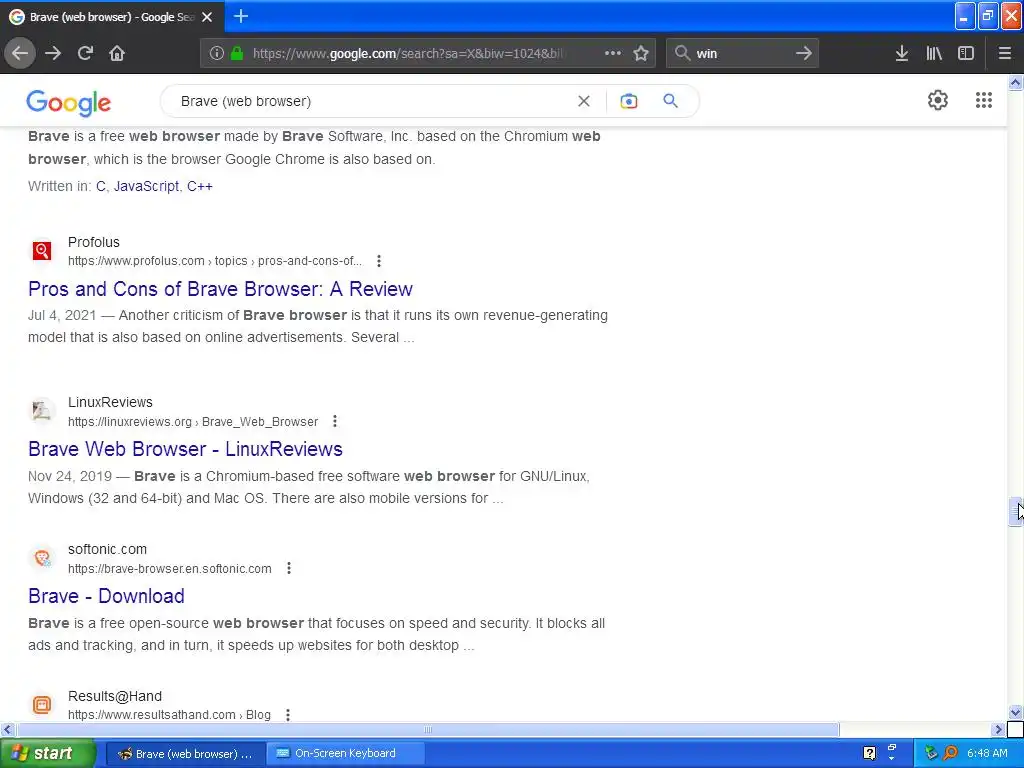Click the softonic.com site favicon
Screen dimensions: 1024x768
[42, 558]
